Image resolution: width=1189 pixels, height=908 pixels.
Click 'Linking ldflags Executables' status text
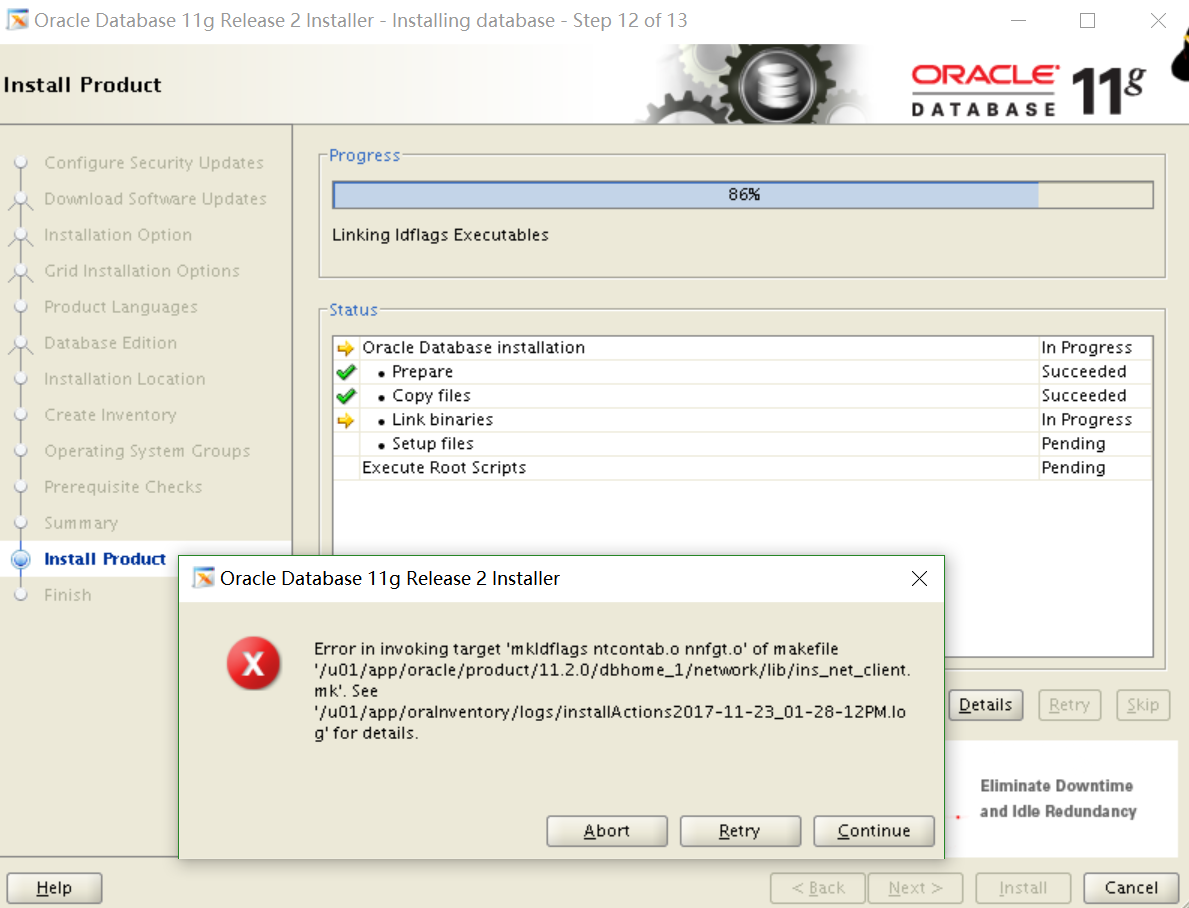click(x=440, y=235)
